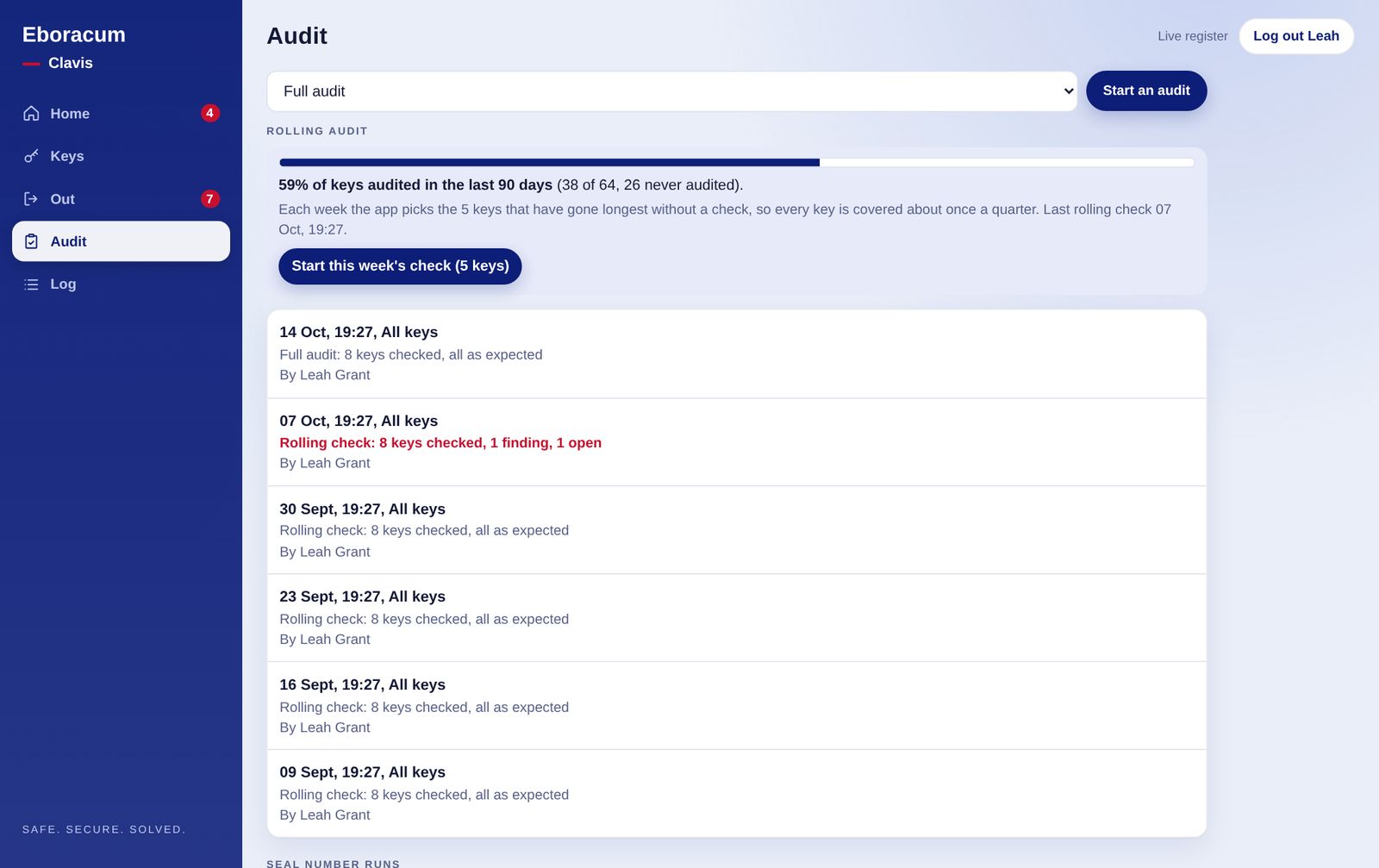This screenshot has height=868, width=1379.
Task: Click the Out exit-arrow icon in sidebar
Action: click(31, 199)
